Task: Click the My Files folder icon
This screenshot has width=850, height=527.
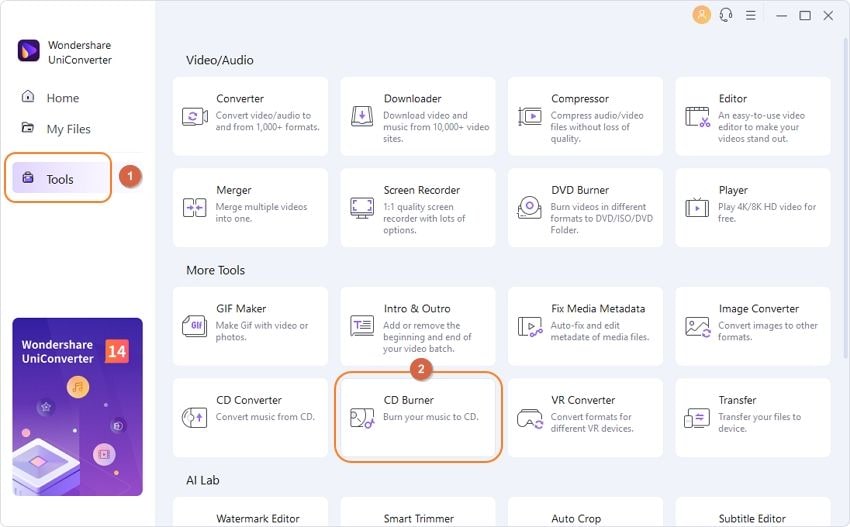Action: (27, 127)
